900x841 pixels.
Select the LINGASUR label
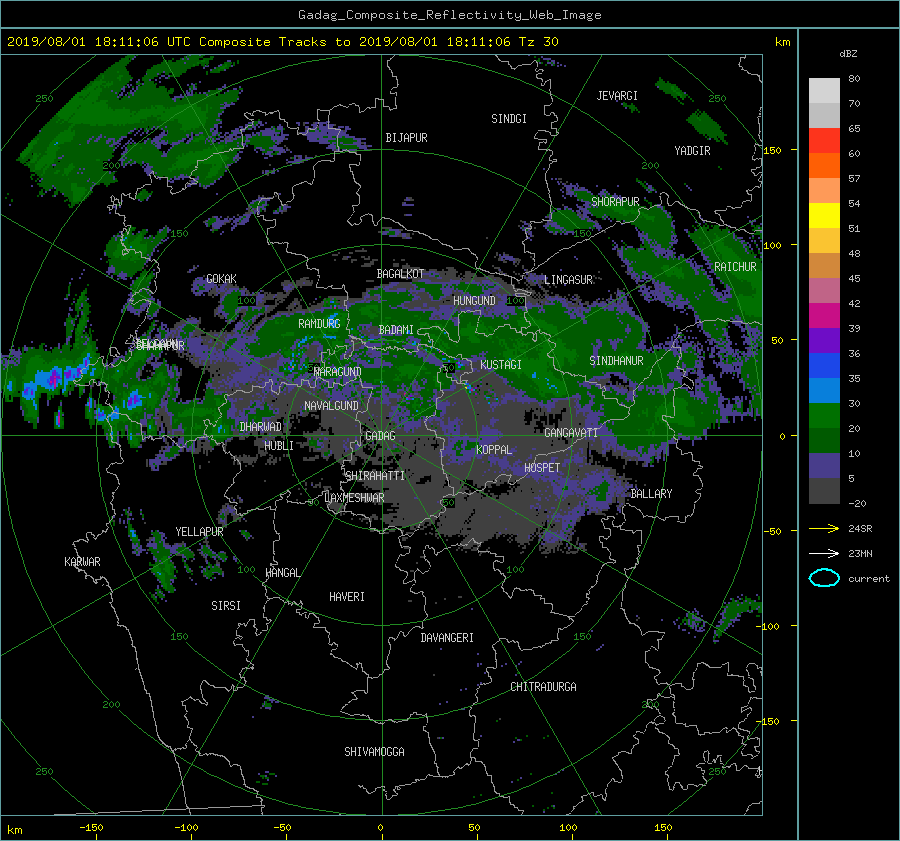point(568,280)
